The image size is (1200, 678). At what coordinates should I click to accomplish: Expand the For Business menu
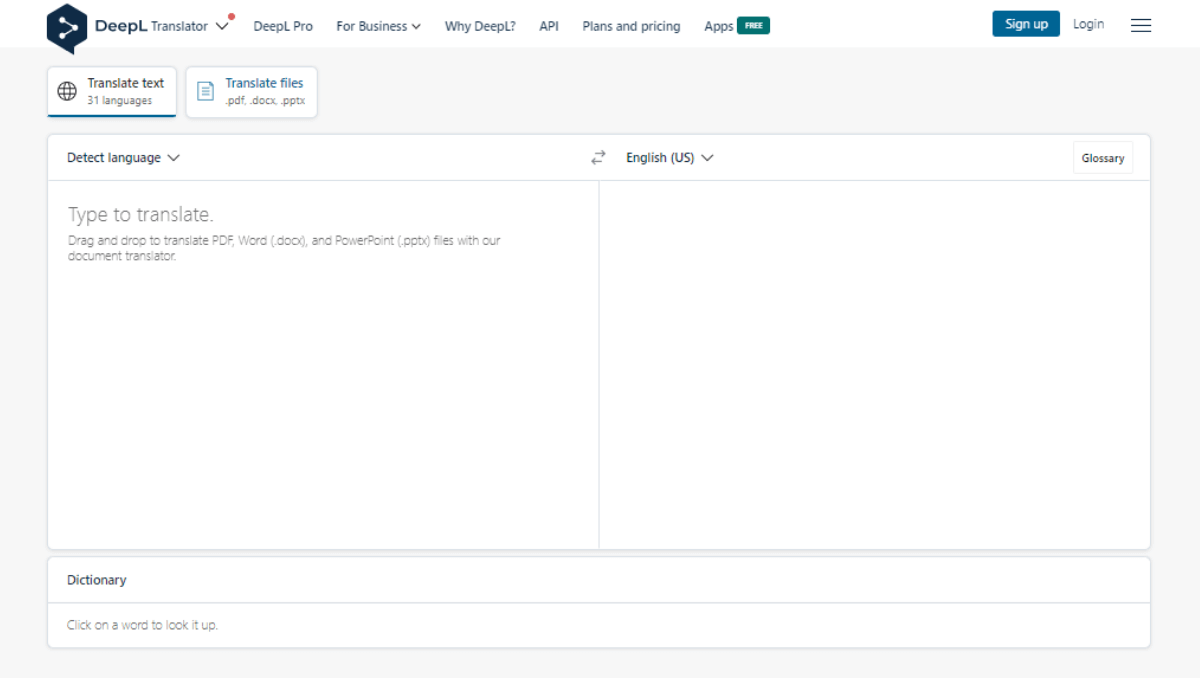378,26
